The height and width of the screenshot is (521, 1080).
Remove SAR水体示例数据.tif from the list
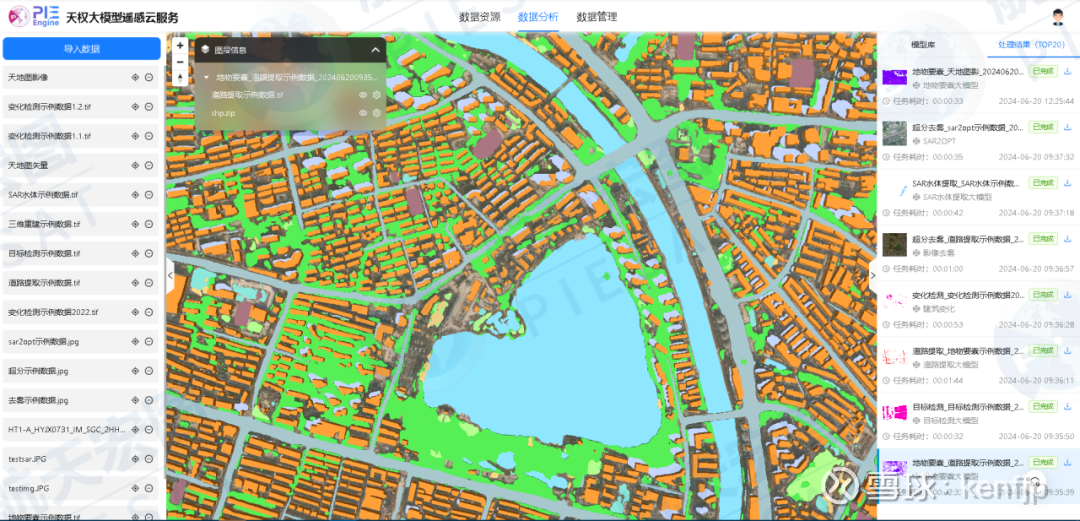148,194
